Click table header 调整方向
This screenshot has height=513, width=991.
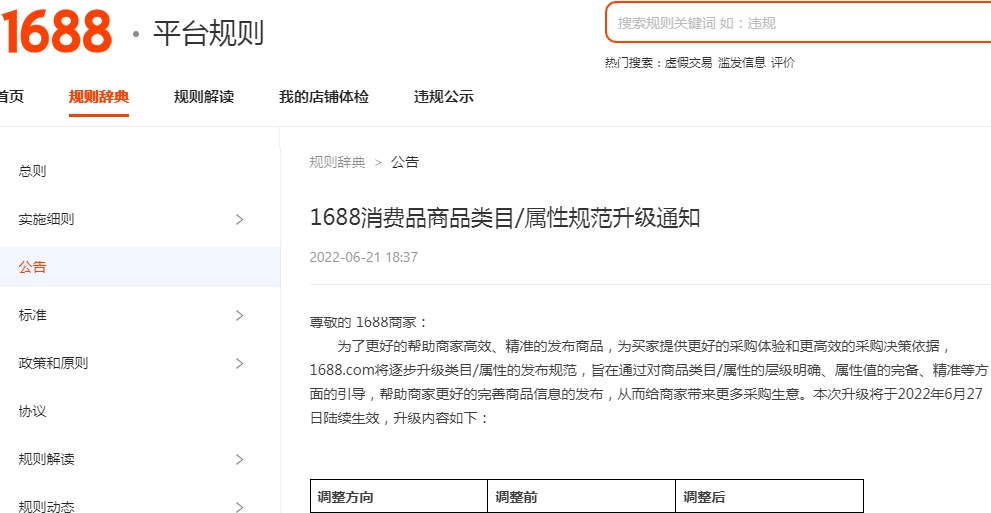345,497
